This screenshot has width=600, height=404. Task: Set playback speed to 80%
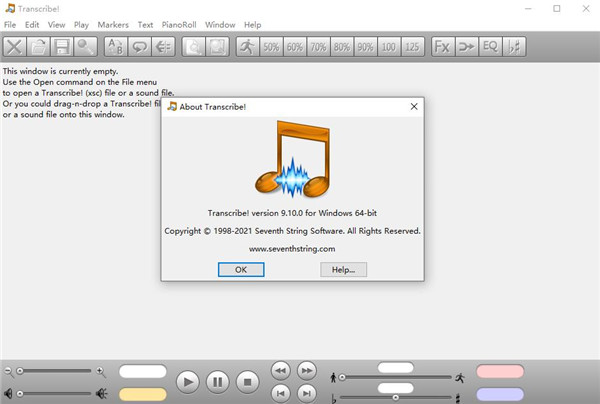(342, 47)
